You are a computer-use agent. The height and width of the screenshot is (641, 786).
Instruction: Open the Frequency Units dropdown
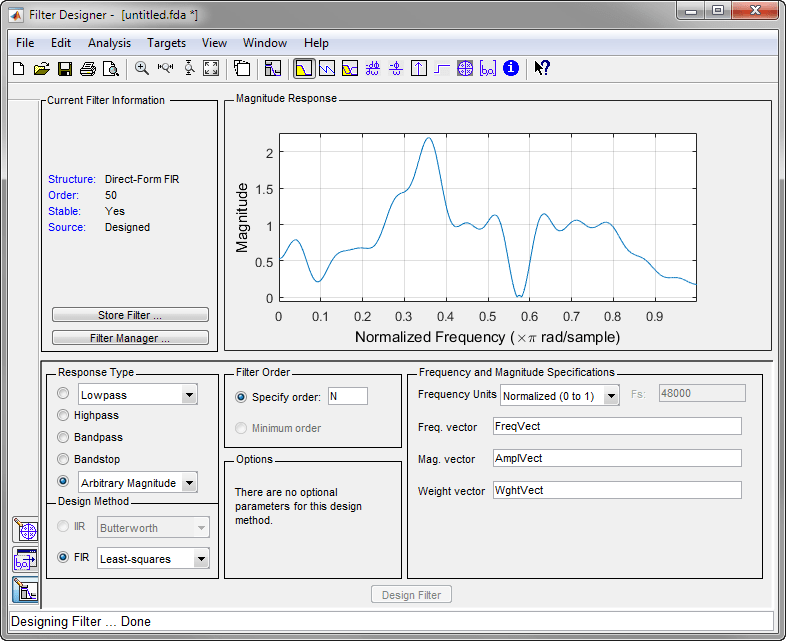611,396
